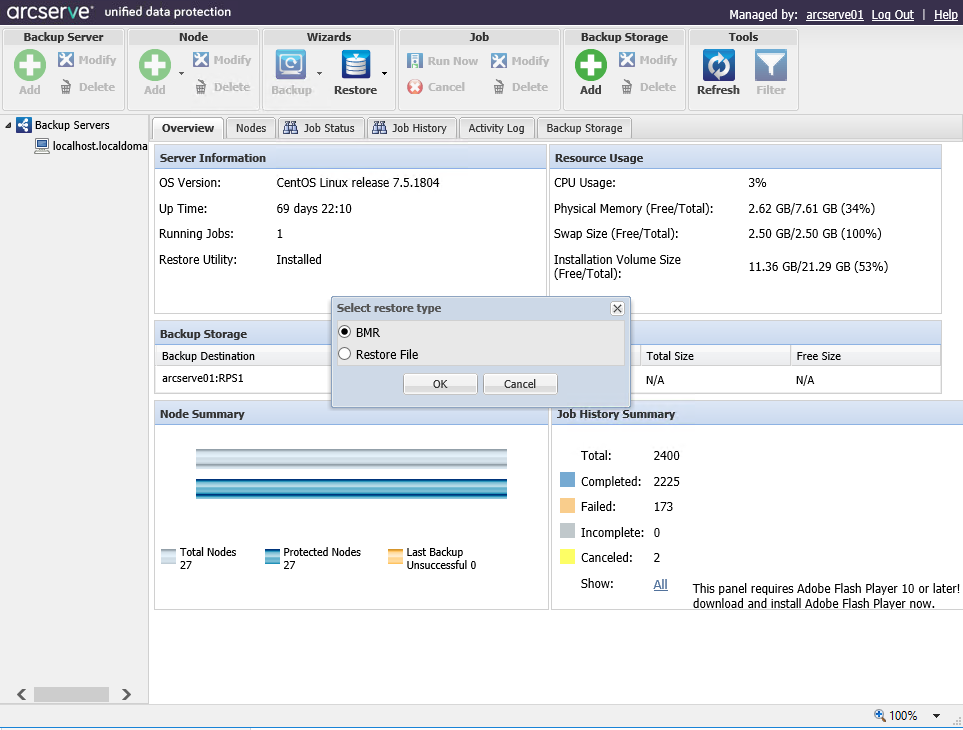Click the Protected Nodes bar in chart
The width and height of the screenshot is (963, 730).
pos(351,489)
